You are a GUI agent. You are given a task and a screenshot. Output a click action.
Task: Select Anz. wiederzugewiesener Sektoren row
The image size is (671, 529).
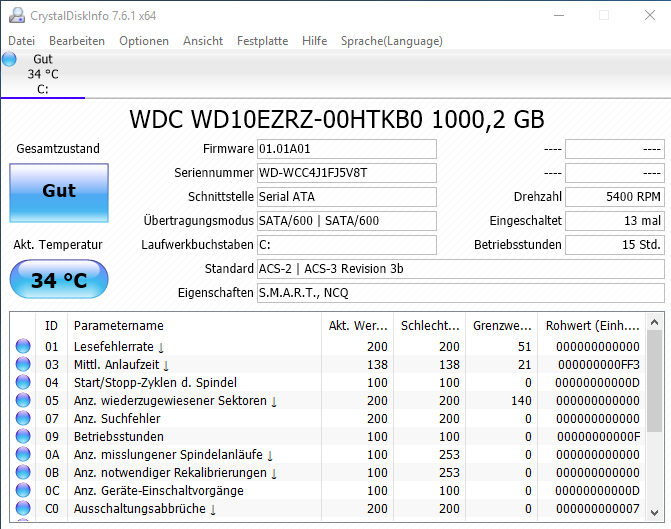[328, 400]
